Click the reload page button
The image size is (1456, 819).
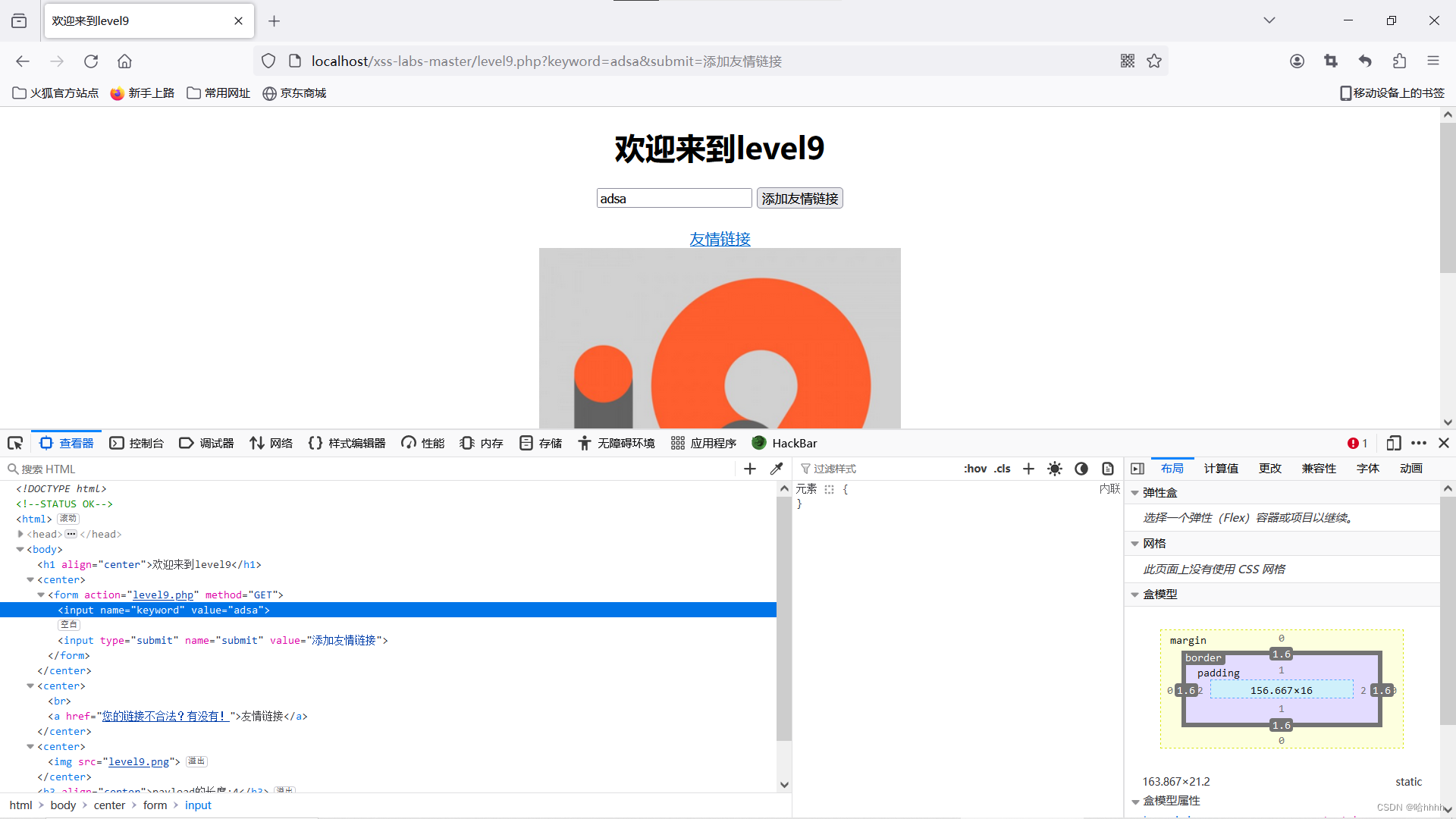[91, 61]
